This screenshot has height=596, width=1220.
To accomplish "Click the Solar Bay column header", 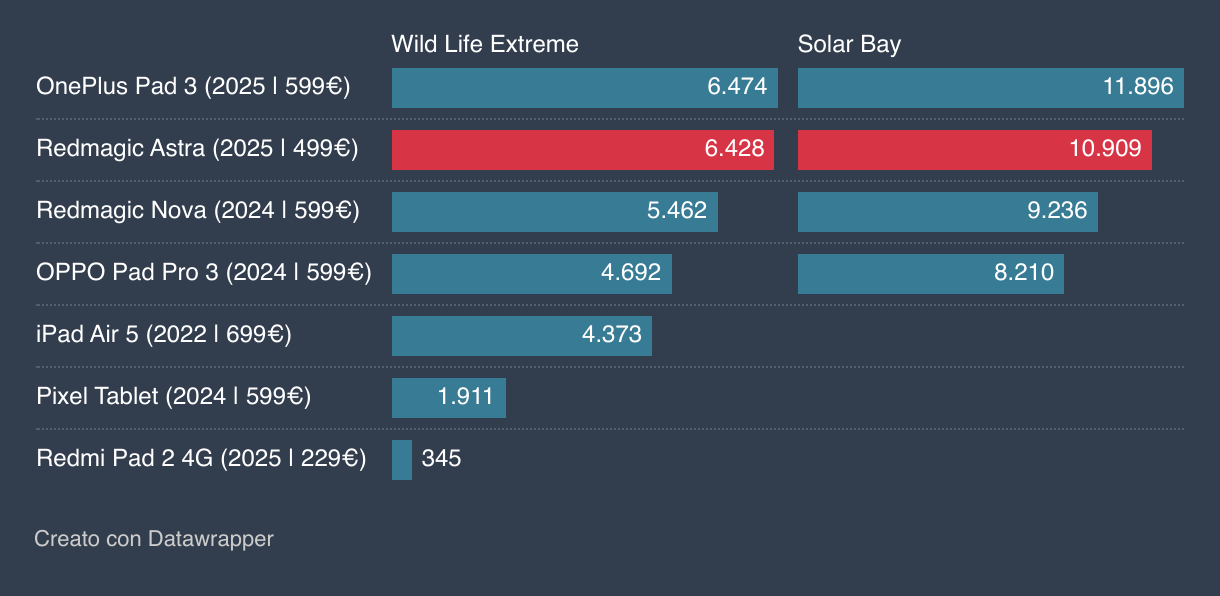I will [x=849, y=44].
